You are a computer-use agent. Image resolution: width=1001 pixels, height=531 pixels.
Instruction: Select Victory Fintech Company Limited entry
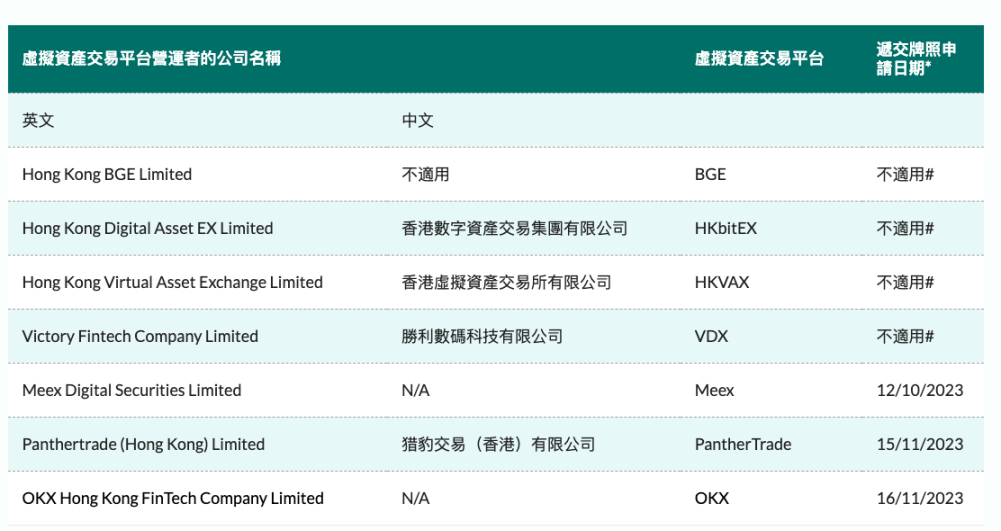pos(140,336)
